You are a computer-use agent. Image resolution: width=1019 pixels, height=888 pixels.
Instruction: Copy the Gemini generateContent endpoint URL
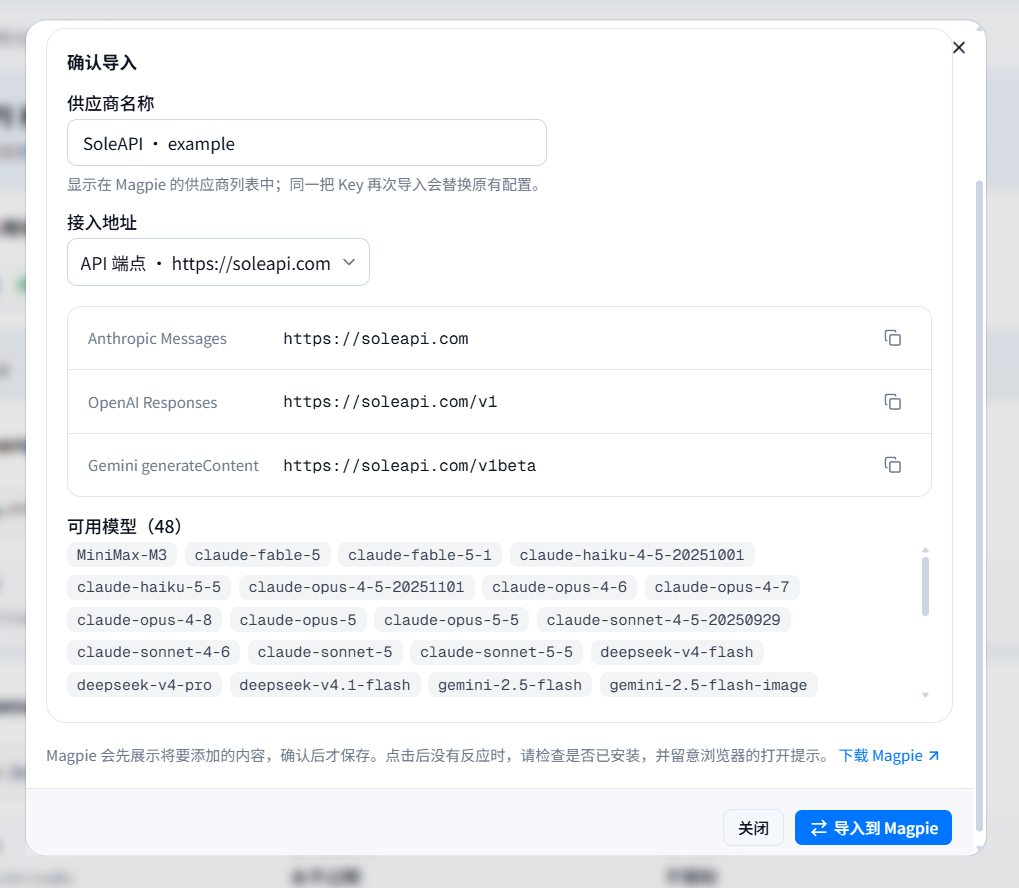pos(892,465)
